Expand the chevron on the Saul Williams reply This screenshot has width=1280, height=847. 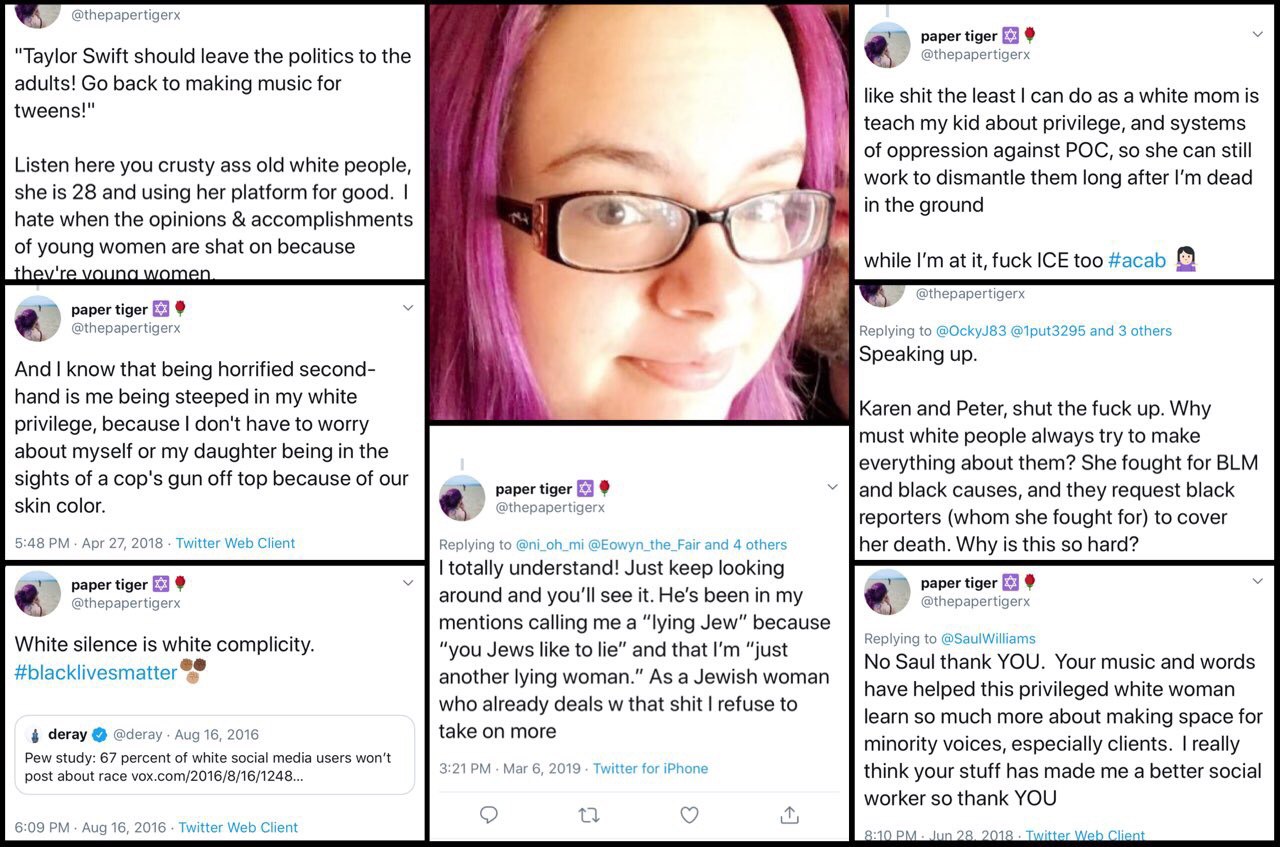1257,581
